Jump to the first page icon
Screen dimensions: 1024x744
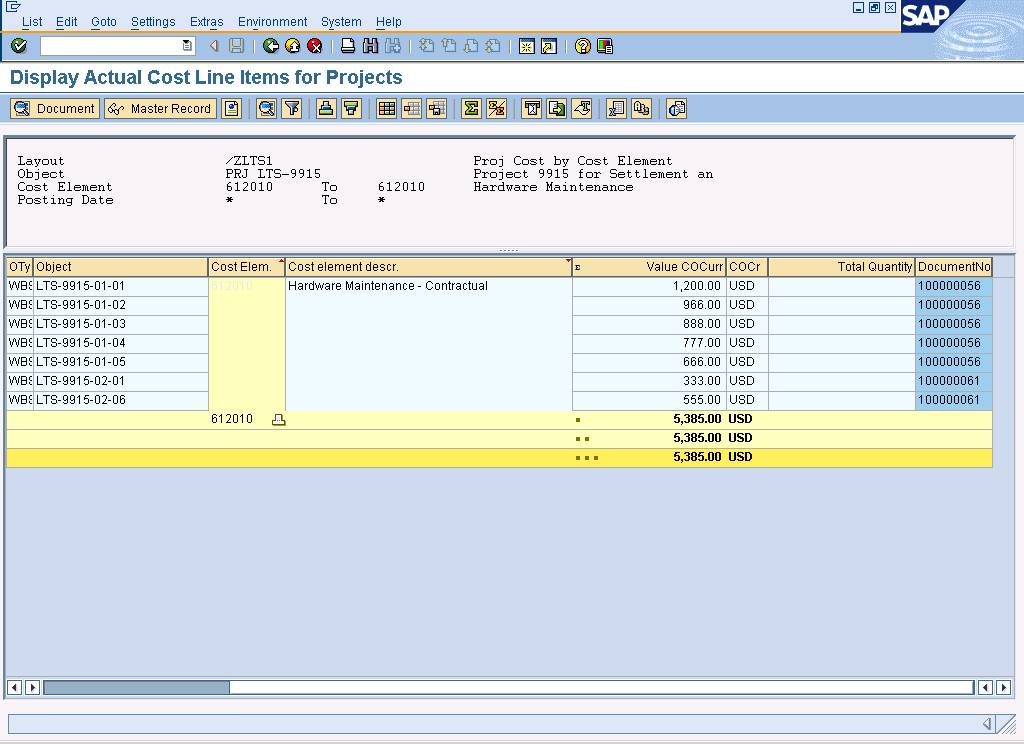pos(426,46)
